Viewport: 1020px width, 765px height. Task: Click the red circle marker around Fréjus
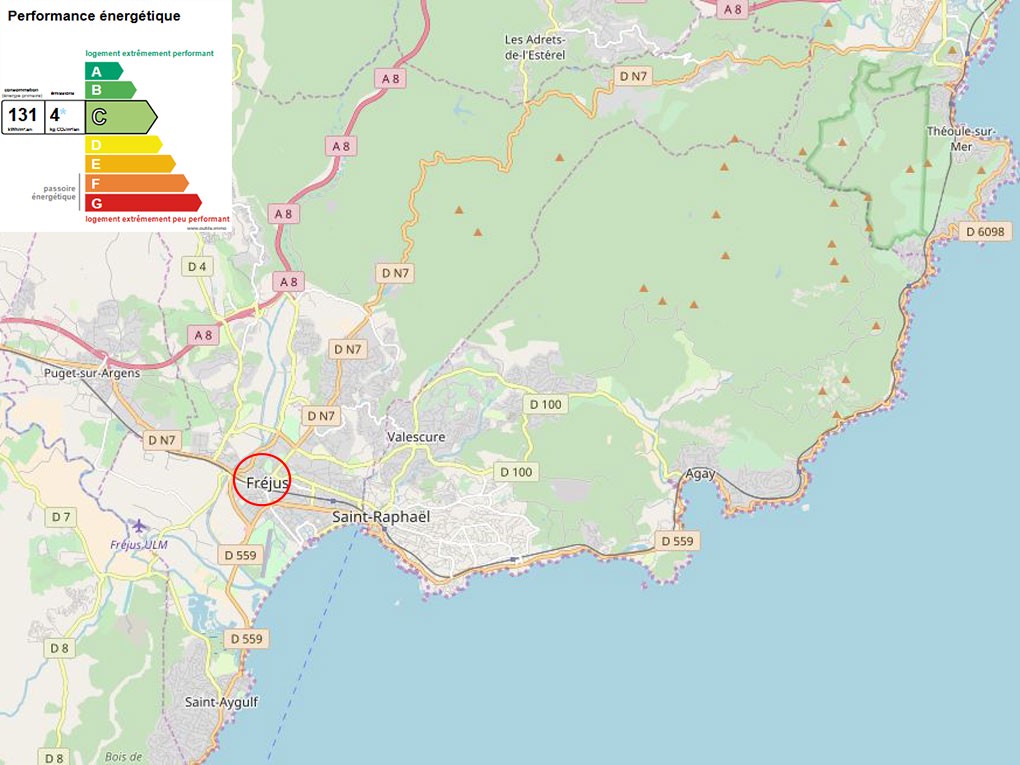pyautogui.click(x=262, y=480)
